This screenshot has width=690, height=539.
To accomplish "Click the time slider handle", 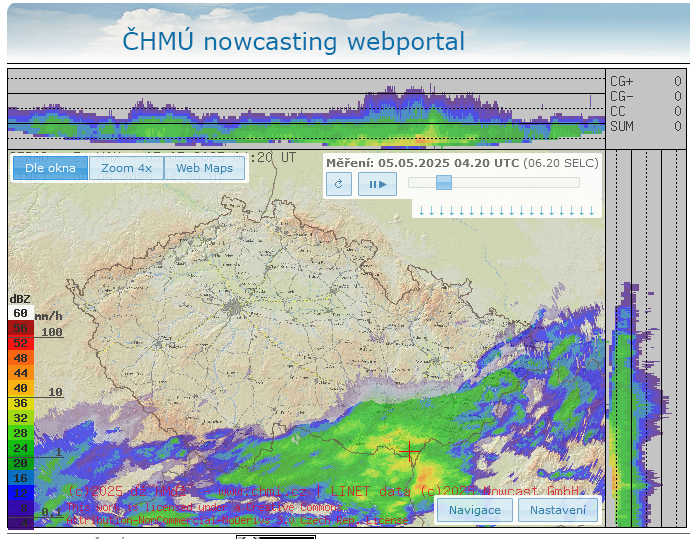I will point(444,183).
